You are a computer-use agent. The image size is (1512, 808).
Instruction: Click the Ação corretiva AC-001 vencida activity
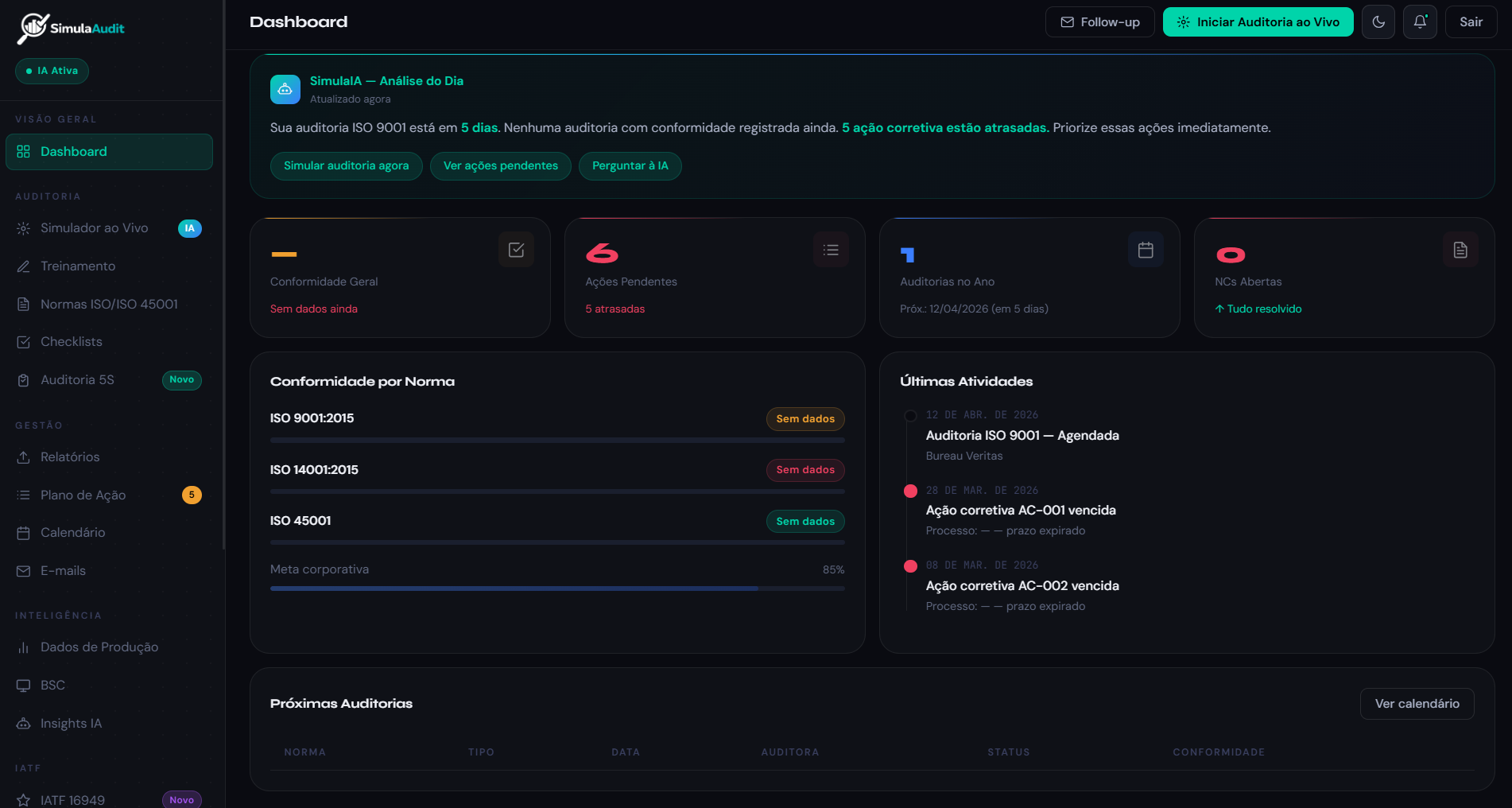(1020, 511)
